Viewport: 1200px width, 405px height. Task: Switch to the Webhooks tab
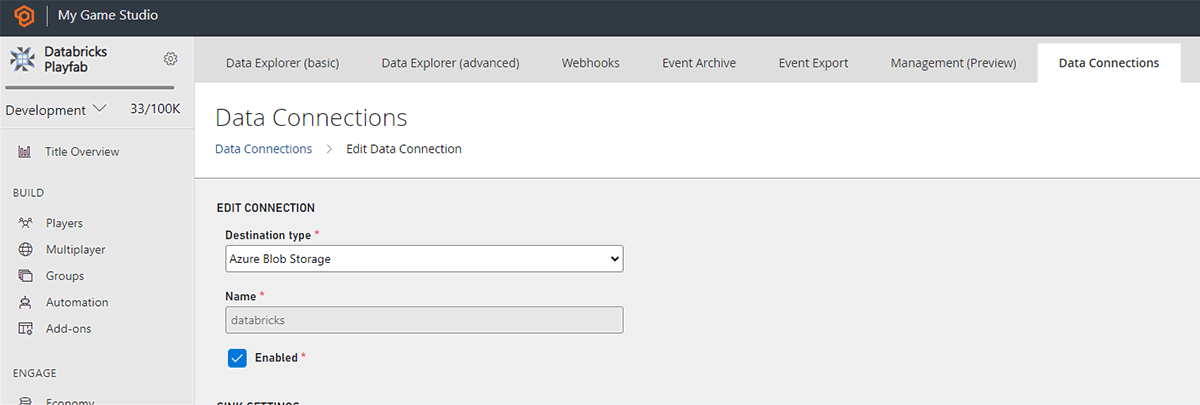[x=590, y=63]
